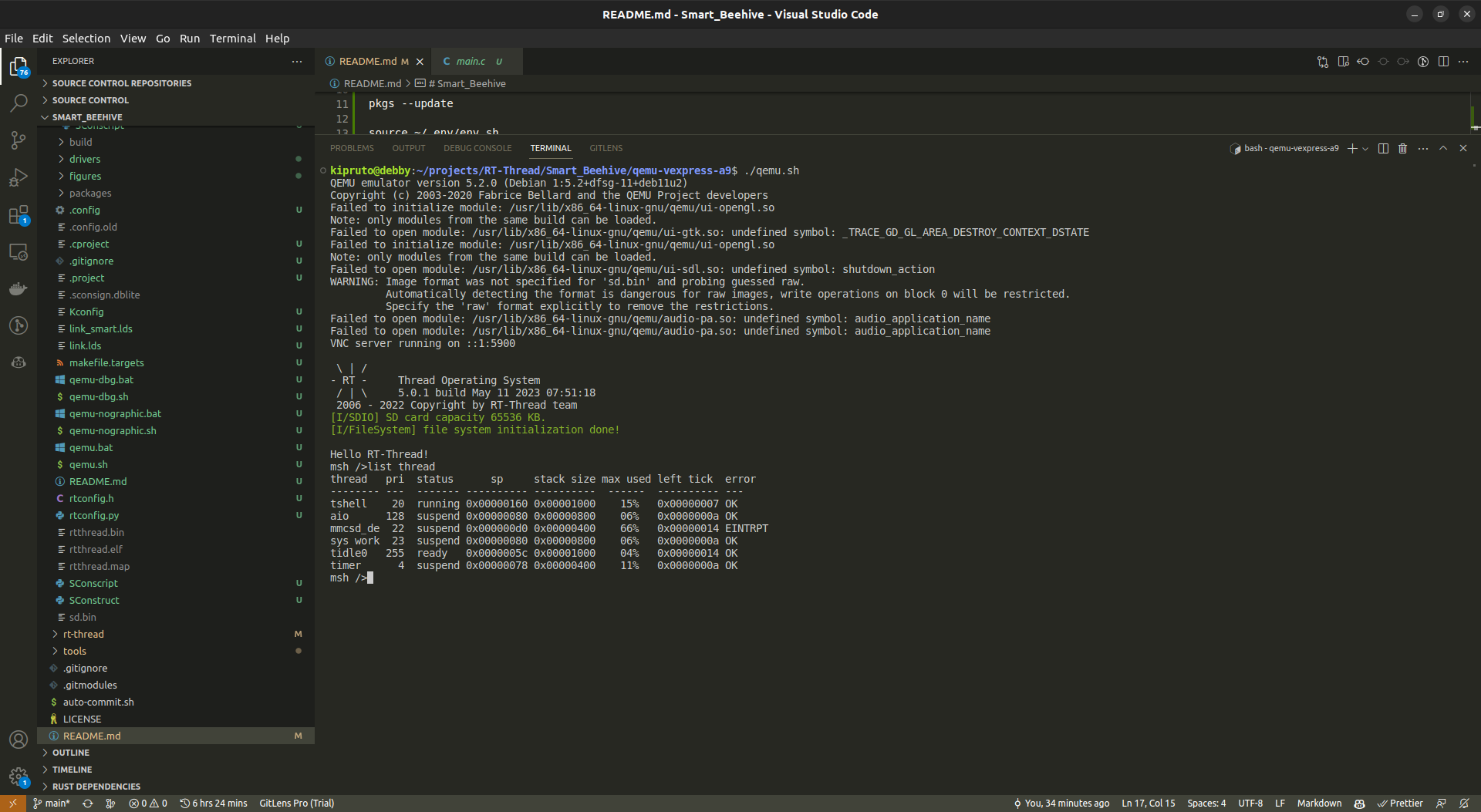The width and height of the screenshot is (1481, 812).
Task: Click UTF-8 encoding in the status bar
Action: coord(1251,803)
